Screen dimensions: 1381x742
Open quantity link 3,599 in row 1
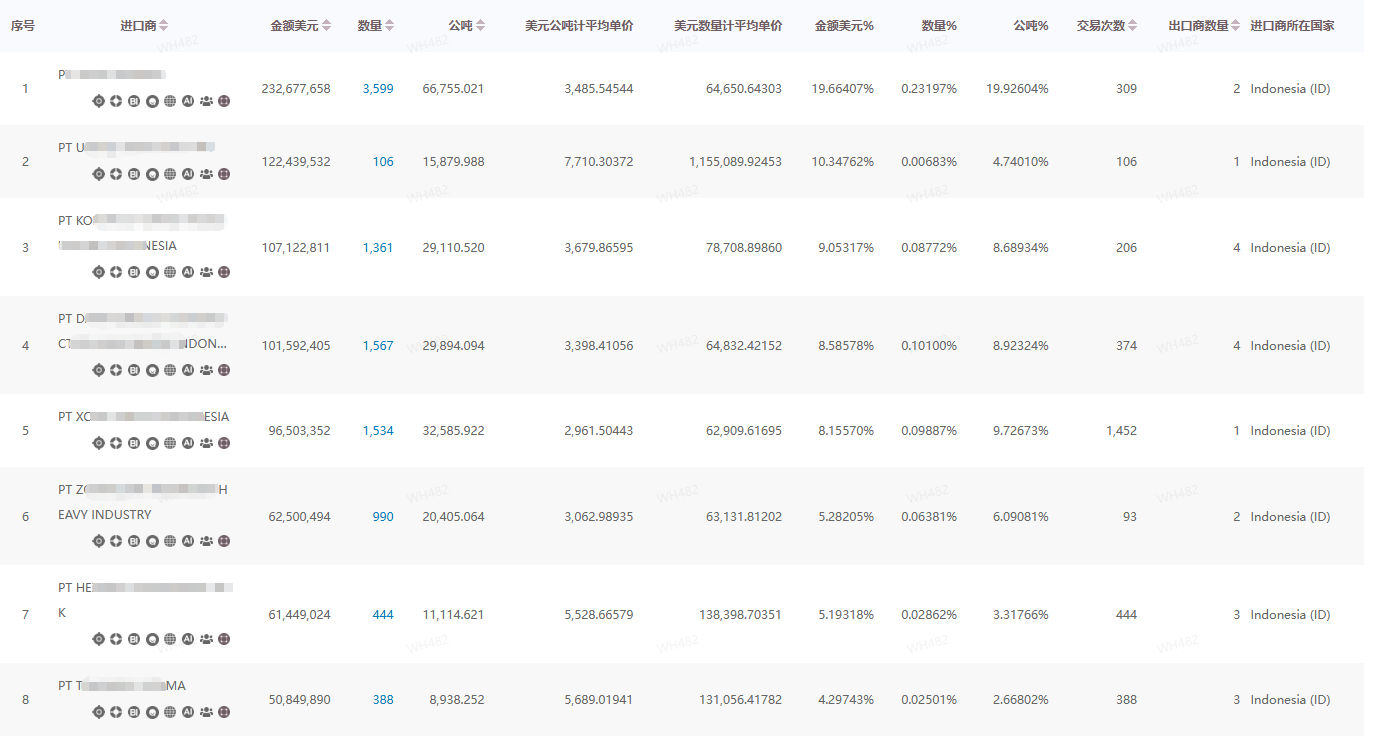pos(378,89)
